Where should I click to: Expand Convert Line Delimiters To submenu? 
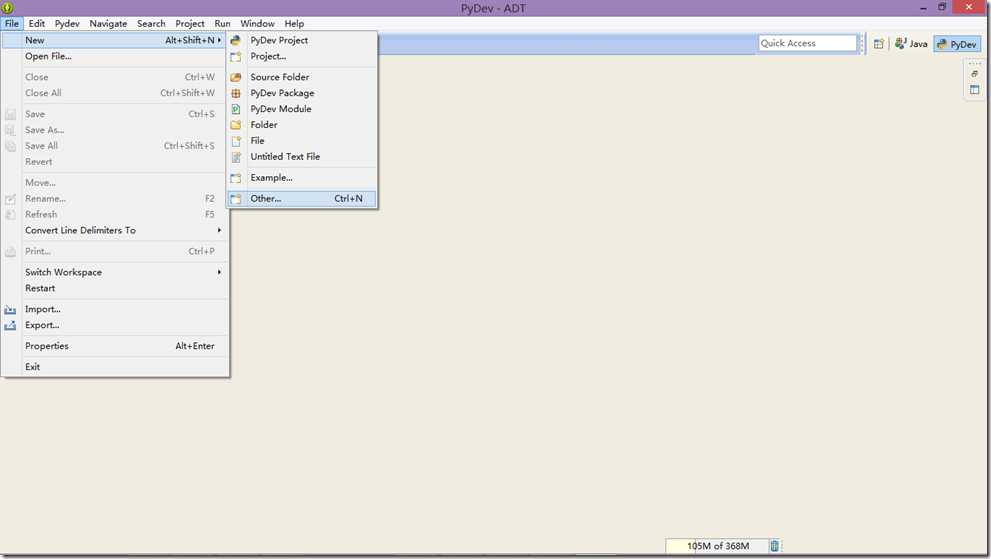pos(219,230)
